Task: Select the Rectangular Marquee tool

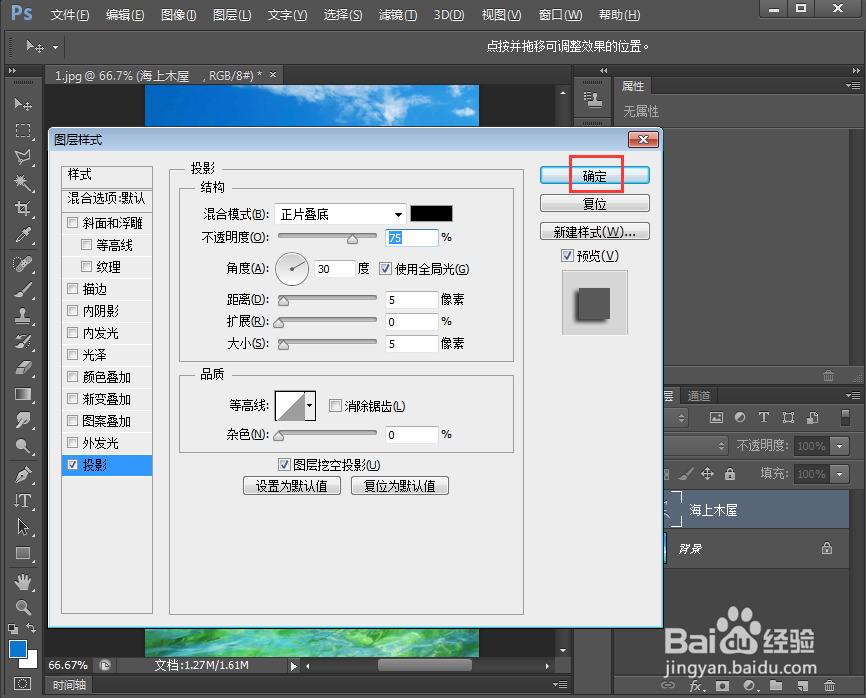Action: tap(23, 130)
